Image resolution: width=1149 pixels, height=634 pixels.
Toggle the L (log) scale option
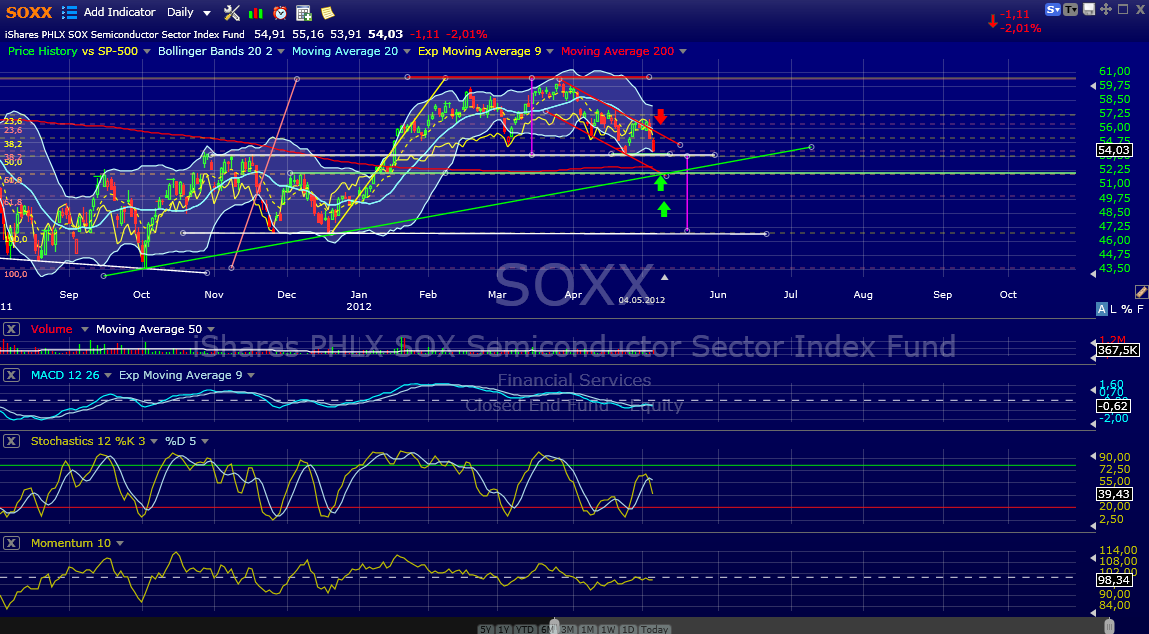1114,309
